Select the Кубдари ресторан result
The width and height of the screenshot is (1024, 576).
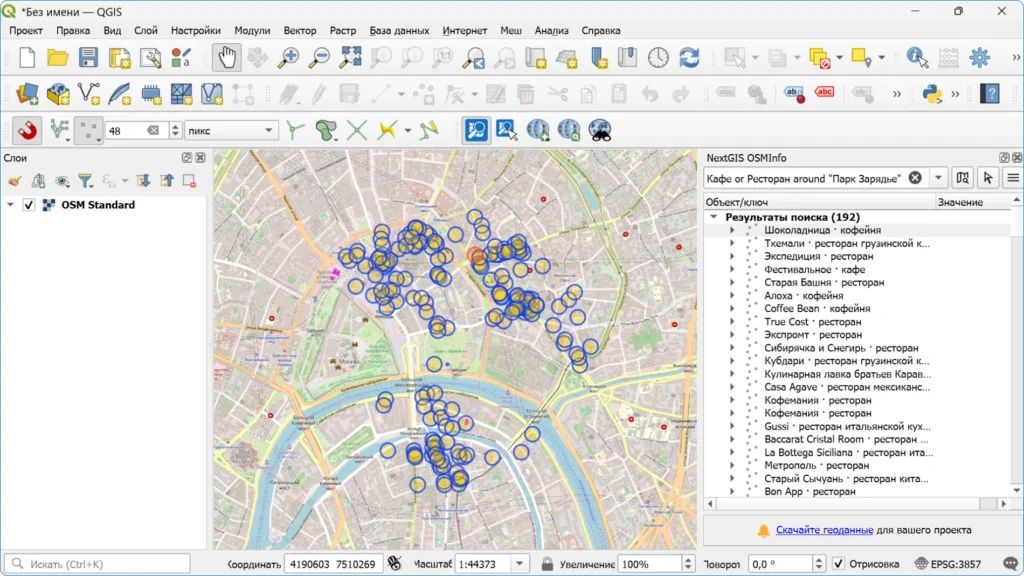pyautogui.click(x=846, y=360)
